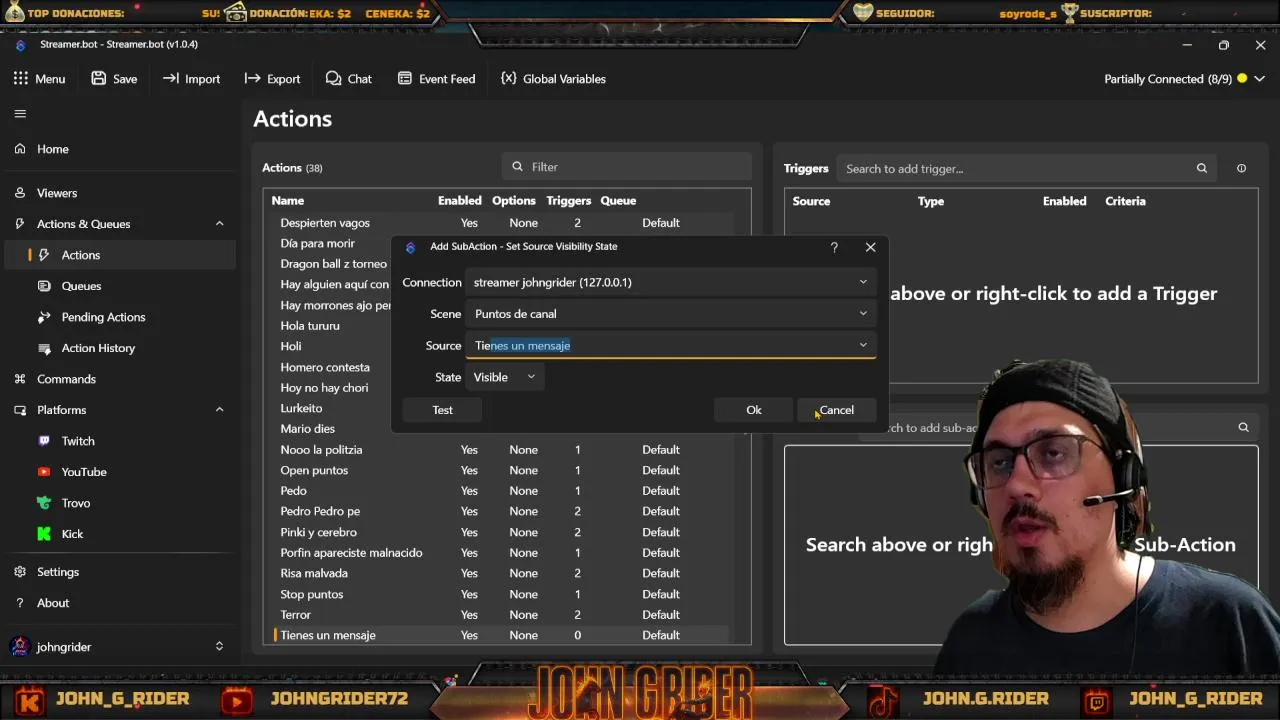Open Commands in the sidebar
This screenshot has width=1280, height=720.
[118, 379]
